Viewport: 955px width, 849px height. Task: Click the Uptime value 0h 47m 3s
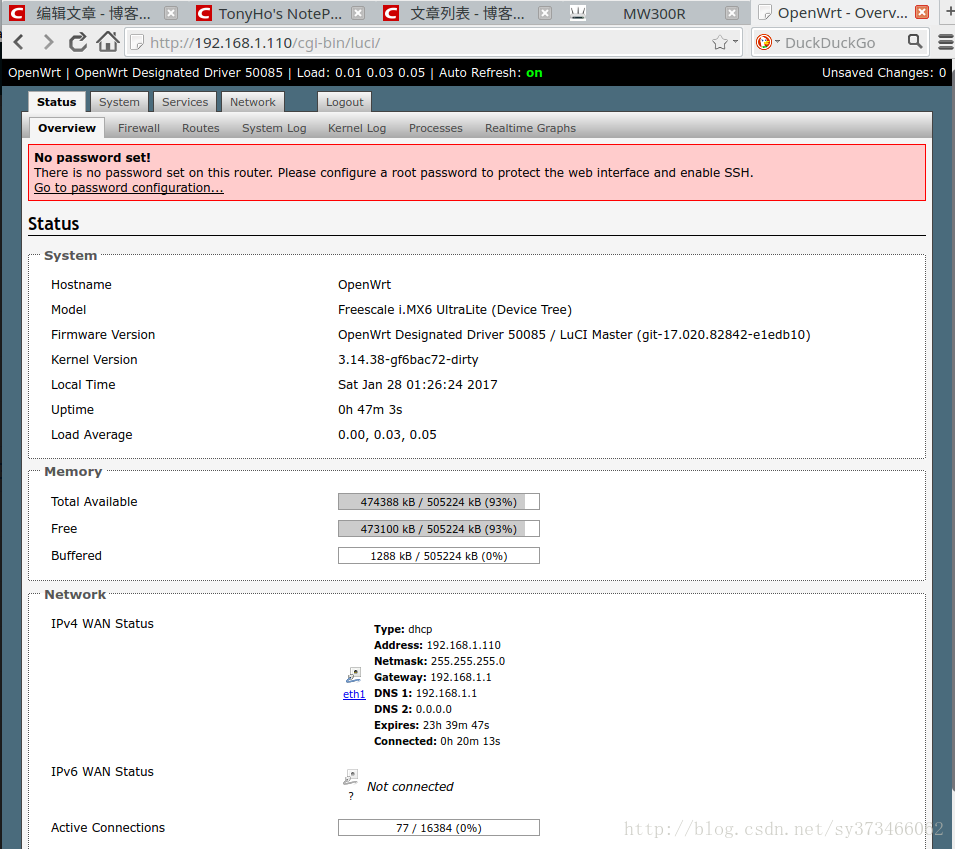(370, 409)
